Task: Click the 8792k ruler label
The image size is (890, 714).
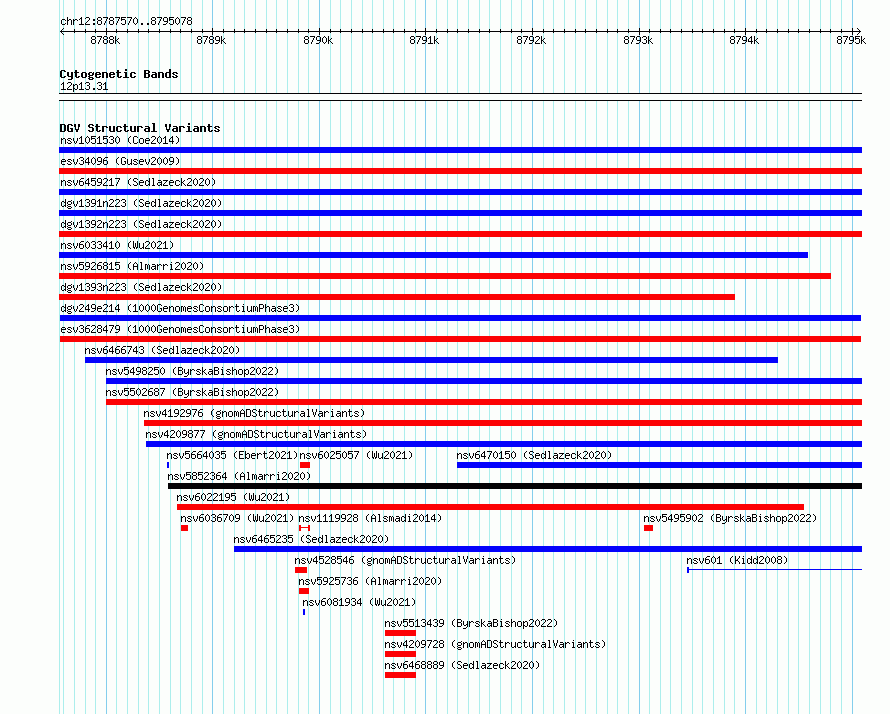Action: [x=531, y=40]
